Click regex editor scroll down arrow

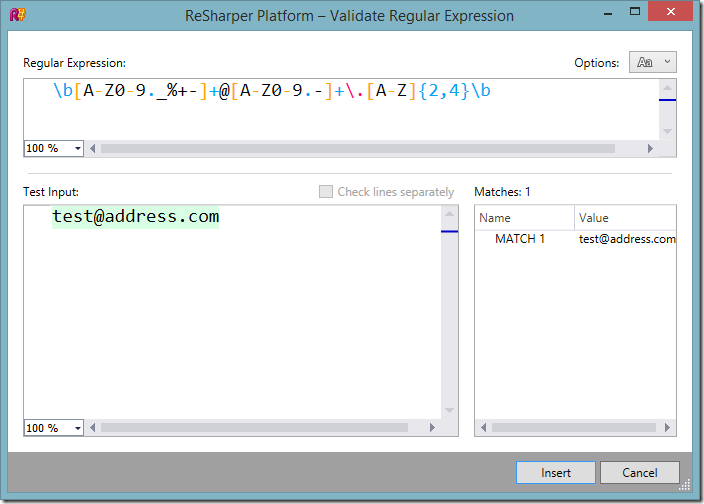pos(667,131)
